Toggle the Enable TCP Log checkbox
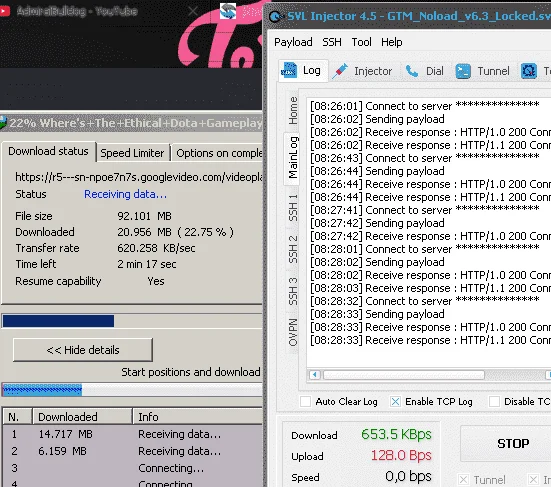 pyautogui.click(x=395, y=401)
